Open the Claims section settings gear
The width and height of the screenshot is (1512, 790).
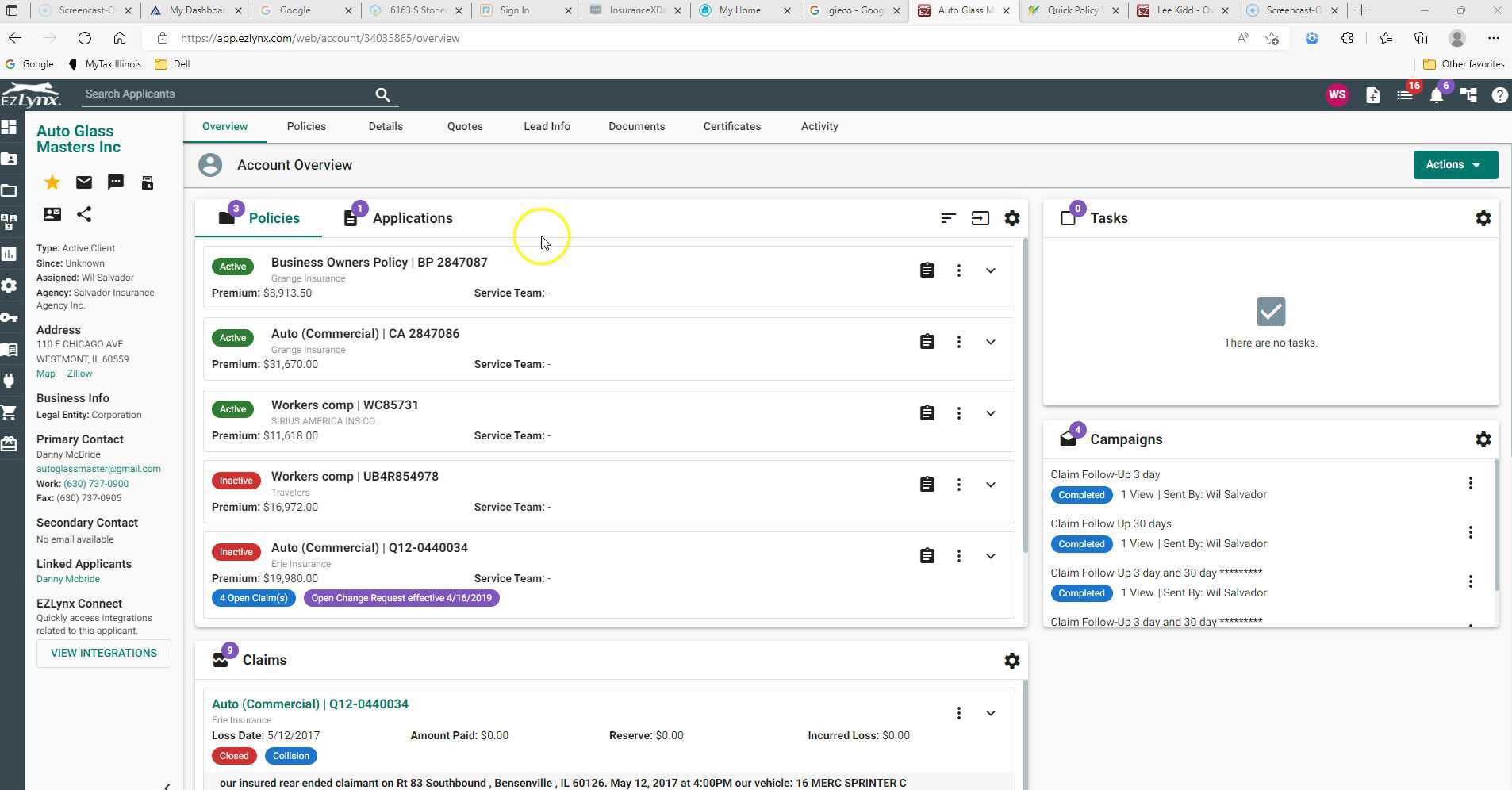(1013, 659)
